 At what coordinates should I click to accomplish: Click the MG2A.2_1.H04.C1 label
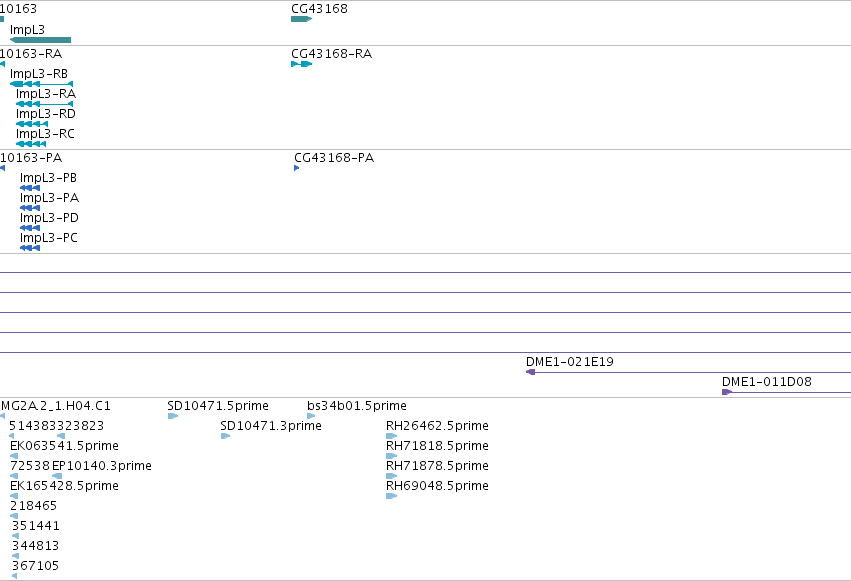(x=56, y=406)
